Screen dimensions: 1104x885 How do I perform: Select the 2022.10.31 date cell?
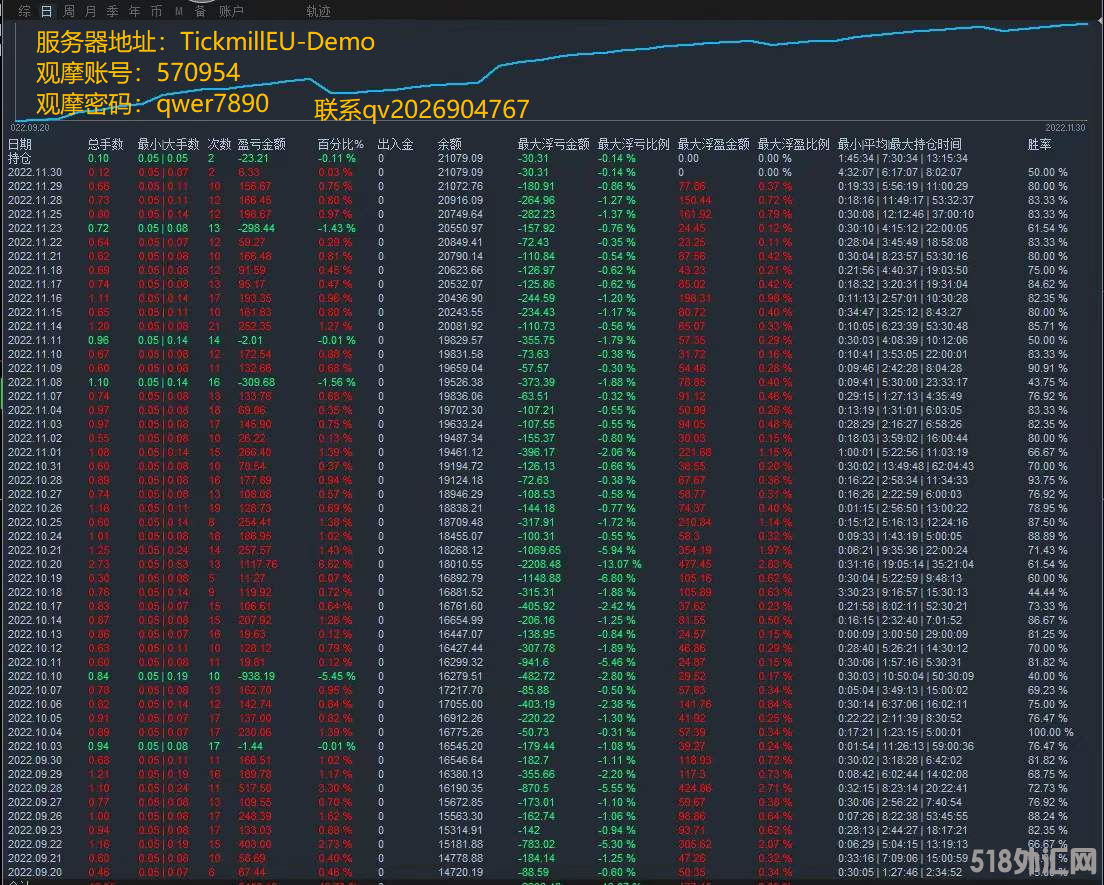coord(34,466)
